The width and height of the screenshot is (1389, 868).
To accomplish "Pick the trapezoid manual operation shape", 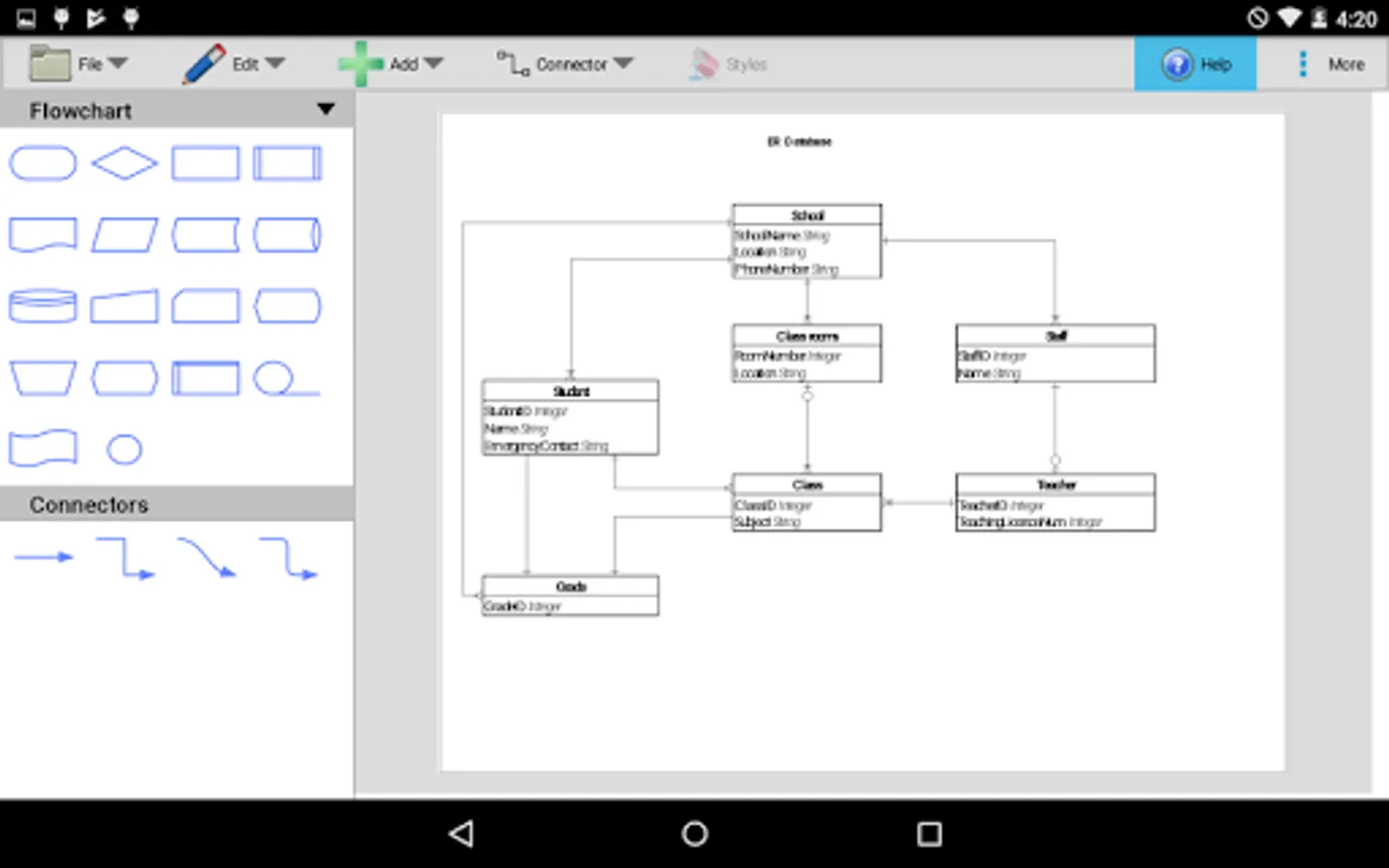I will [42, 378].
